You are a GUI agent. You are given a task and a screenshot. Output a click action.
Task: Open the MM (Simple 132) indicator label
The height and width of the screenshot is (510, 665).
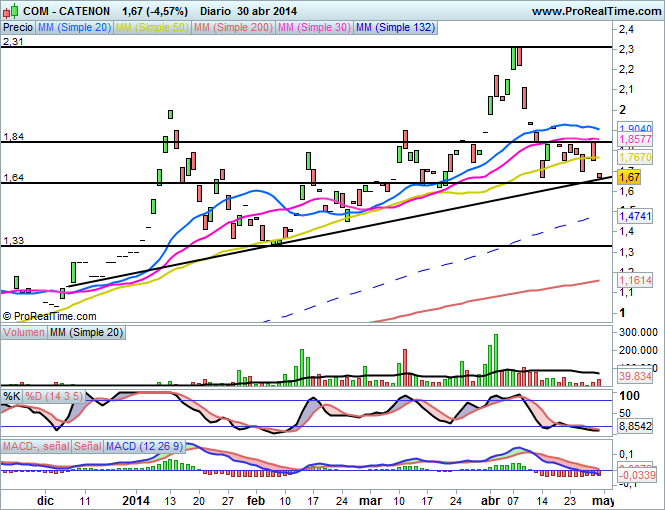[396, 28]
